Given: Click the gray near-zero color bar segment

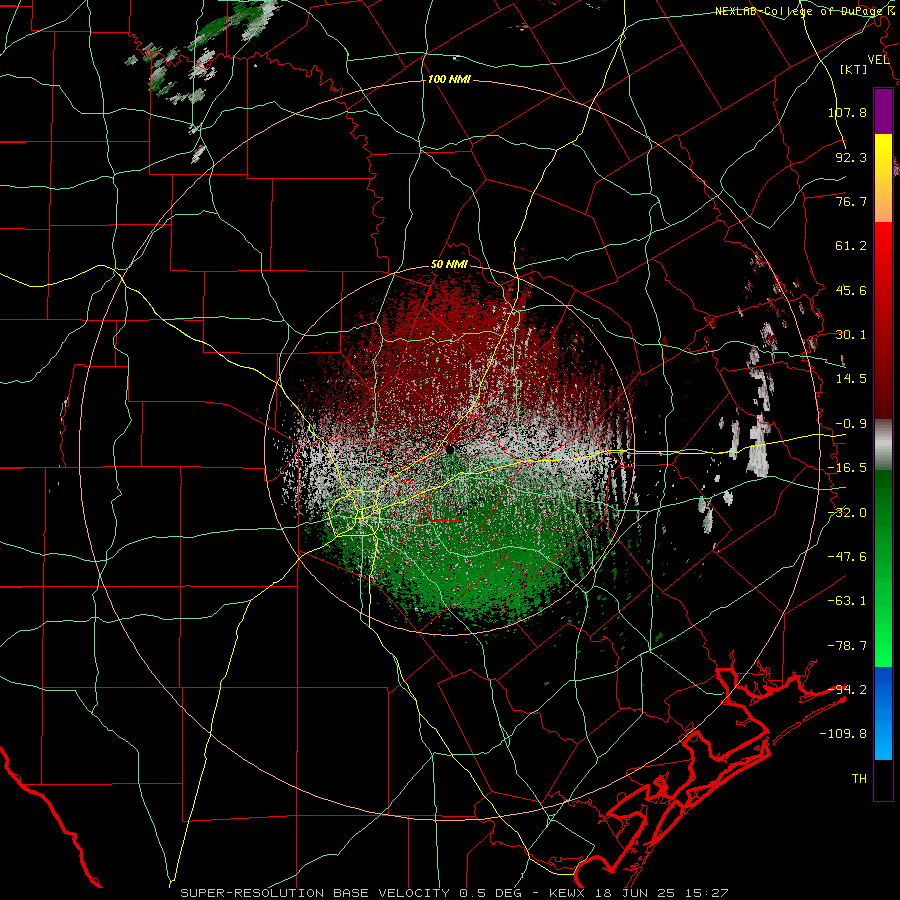Looking at the screenshot, I should [x=883, y=445].
